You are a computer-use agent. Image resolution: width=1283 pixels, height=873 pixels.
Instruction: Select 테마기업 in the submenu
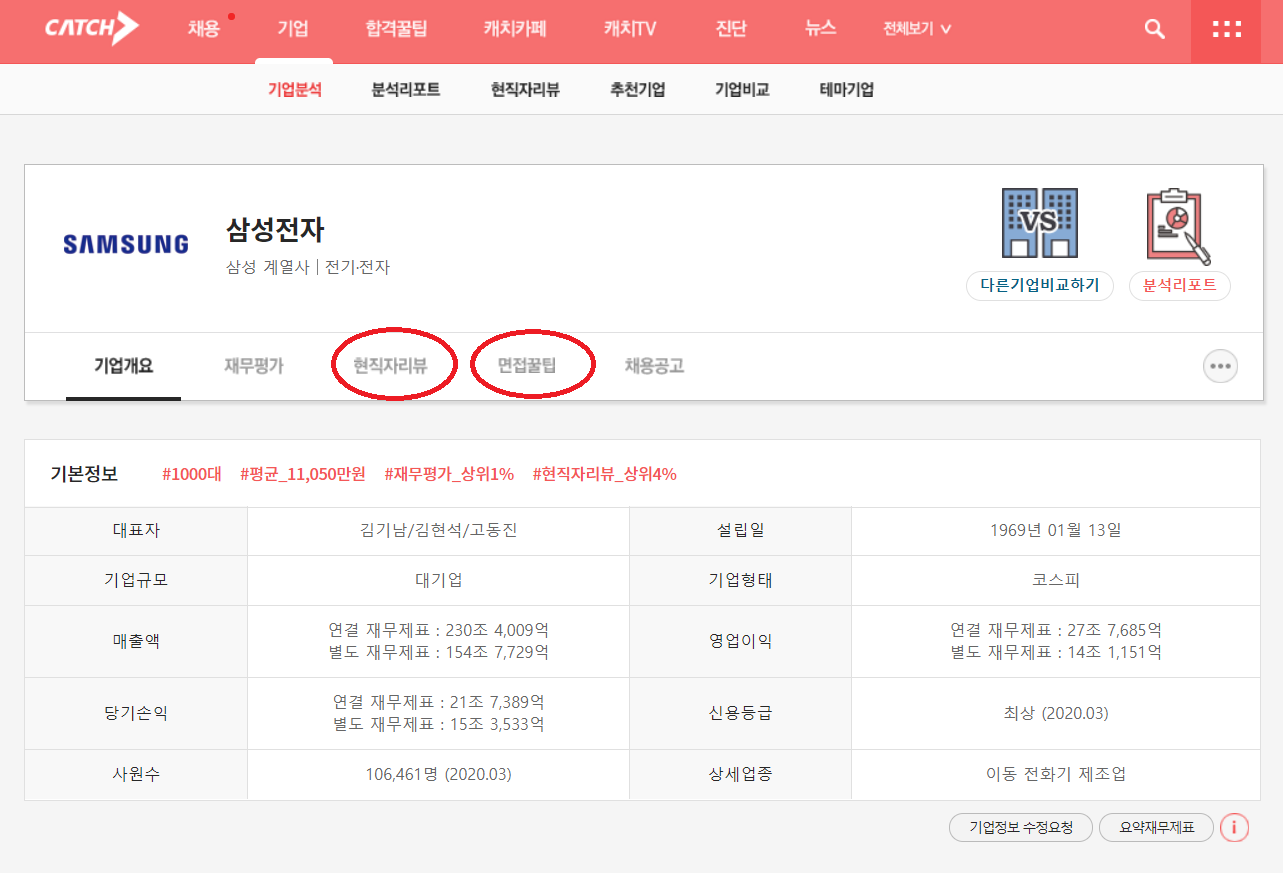pyautogui.click(x=847, y=90)
